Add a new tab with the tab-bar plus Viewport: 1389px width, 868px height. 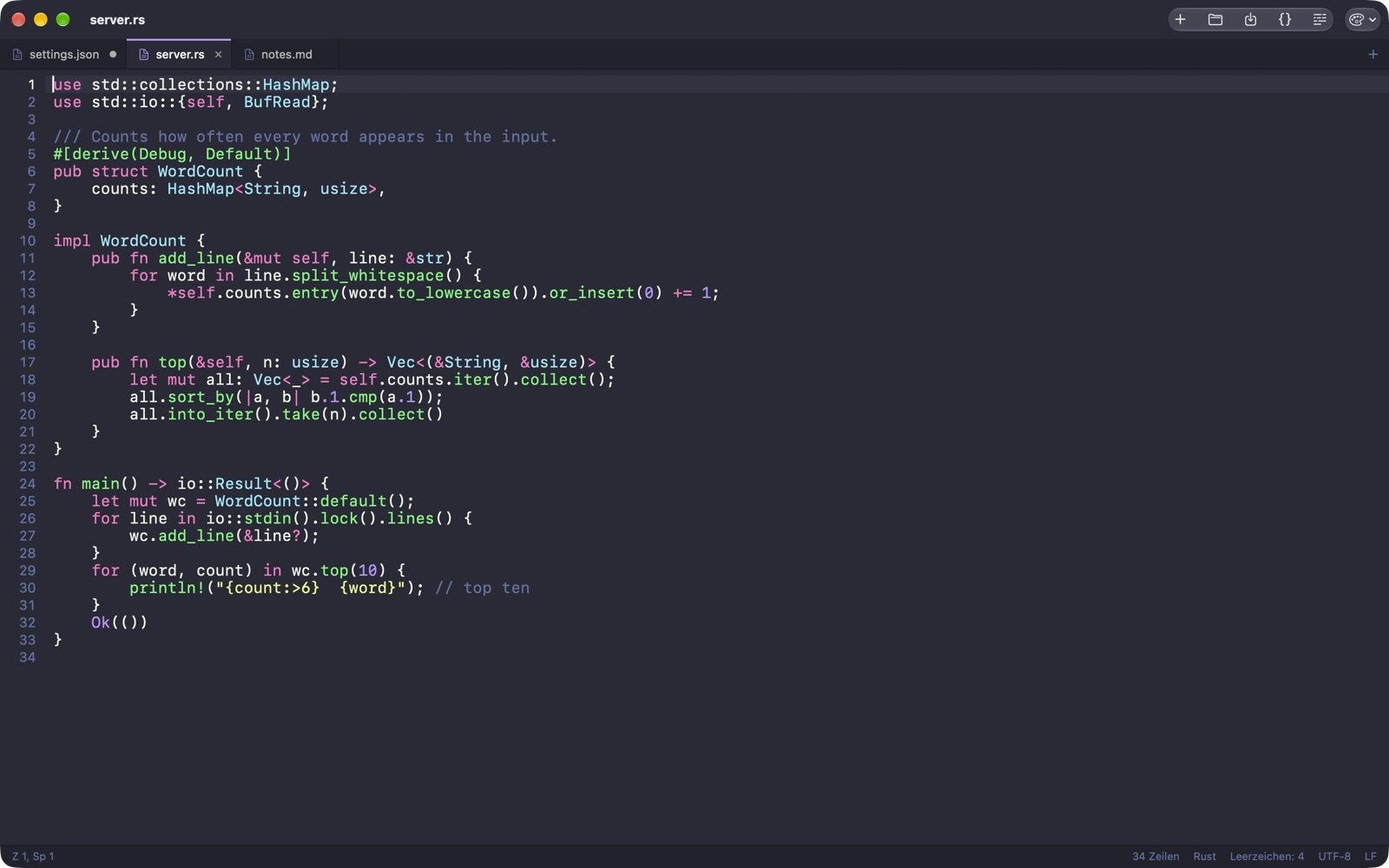click(x=1373, y=54)
